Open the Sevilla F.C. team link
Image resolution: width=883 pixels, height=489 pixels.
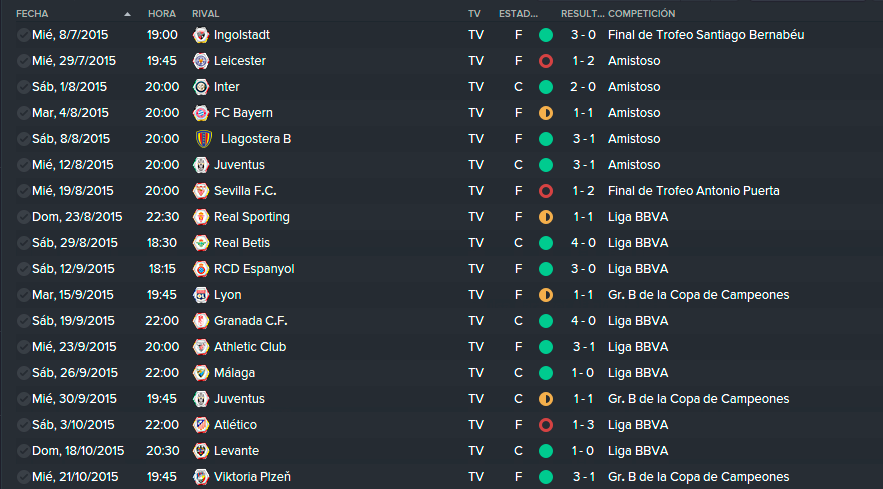[x=245, y=191]
